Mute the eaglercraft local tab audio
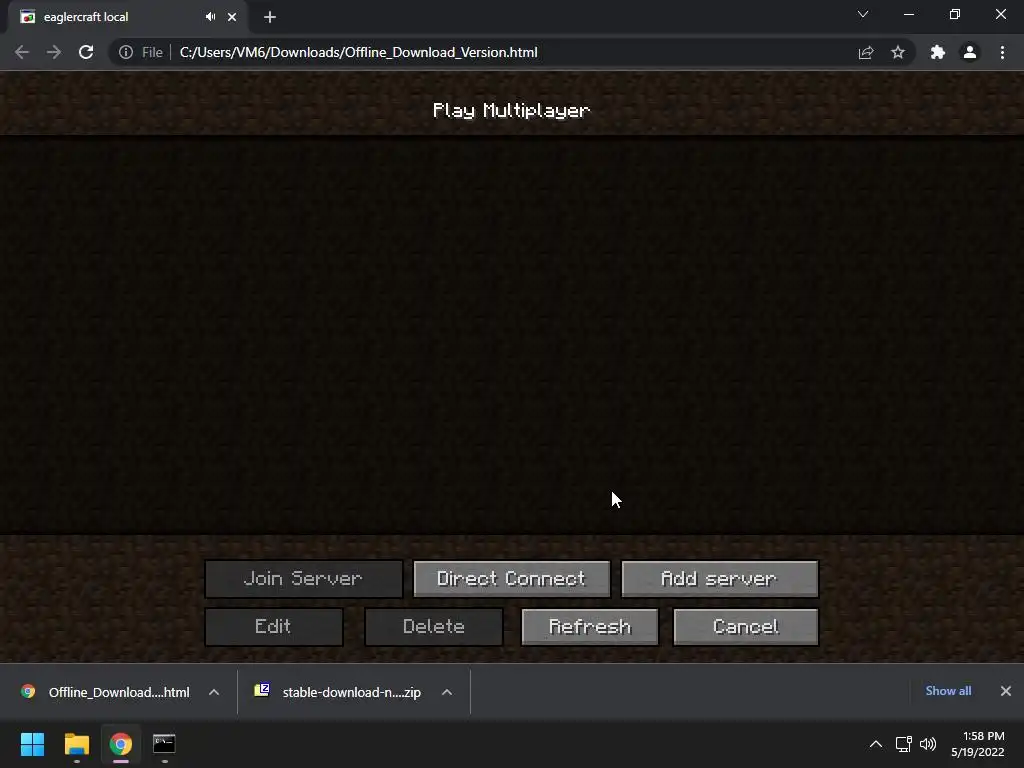 (x=210, y=17)
